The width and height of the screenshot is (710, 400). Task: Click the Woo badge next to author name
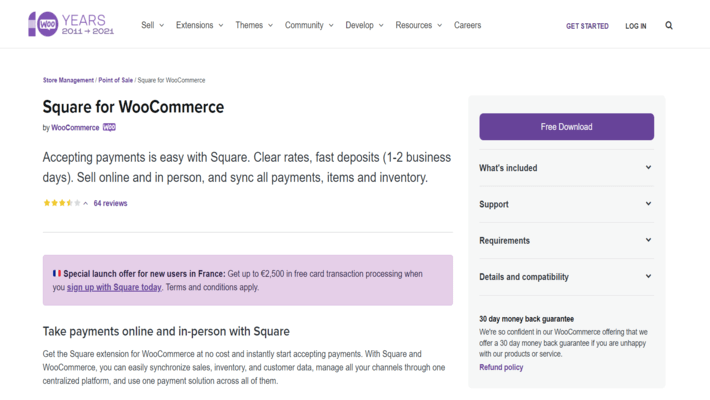[109, 128]
